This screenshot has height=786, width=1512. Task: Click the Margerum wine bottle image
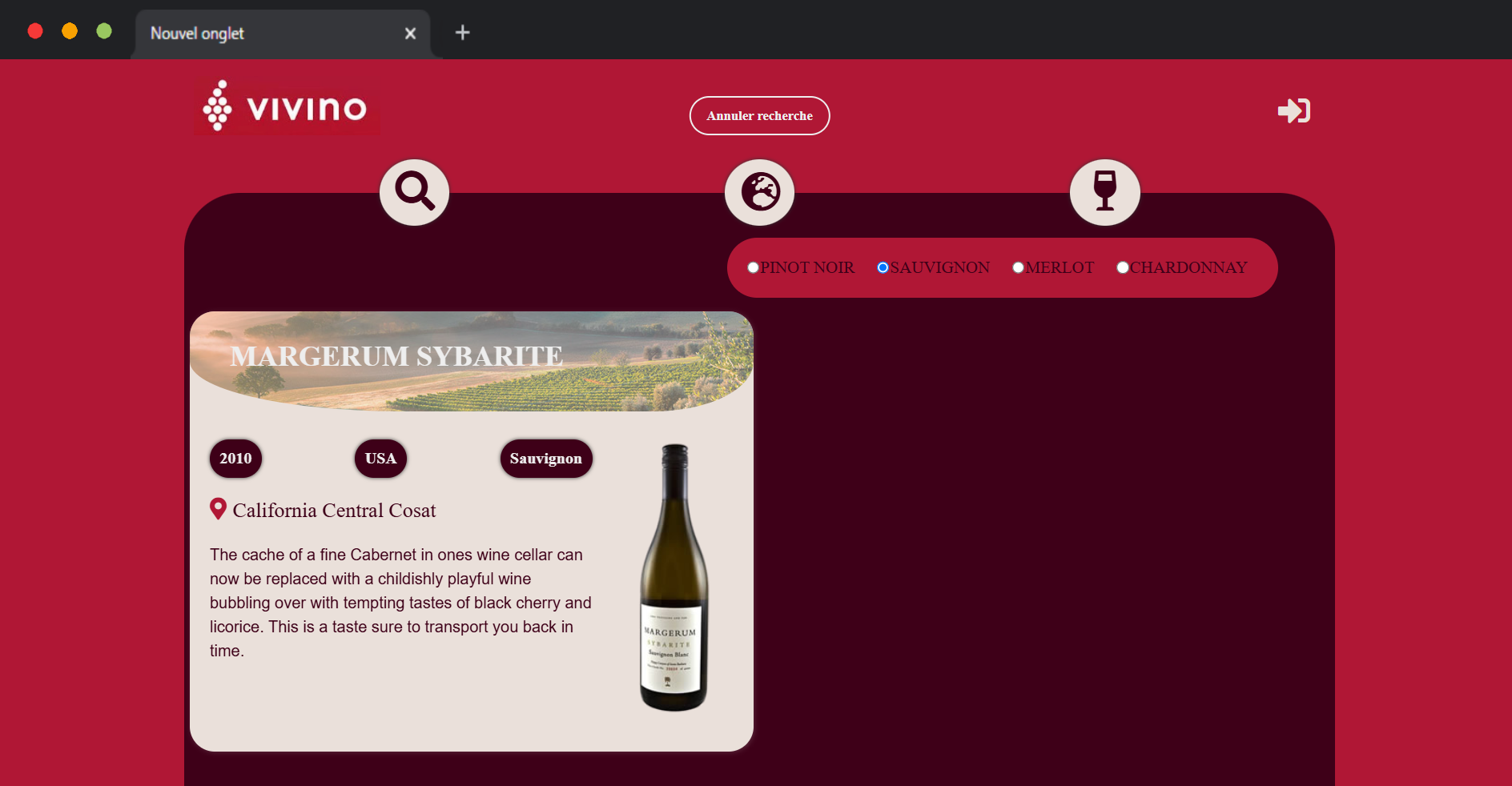(x=674, y=577)
